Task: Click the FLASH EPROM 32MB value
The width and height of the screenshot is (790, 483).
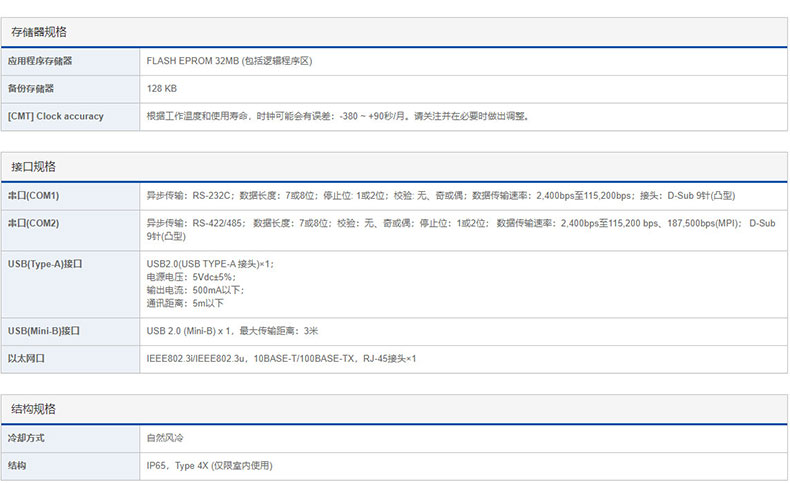Action: [x=230, y=61]
